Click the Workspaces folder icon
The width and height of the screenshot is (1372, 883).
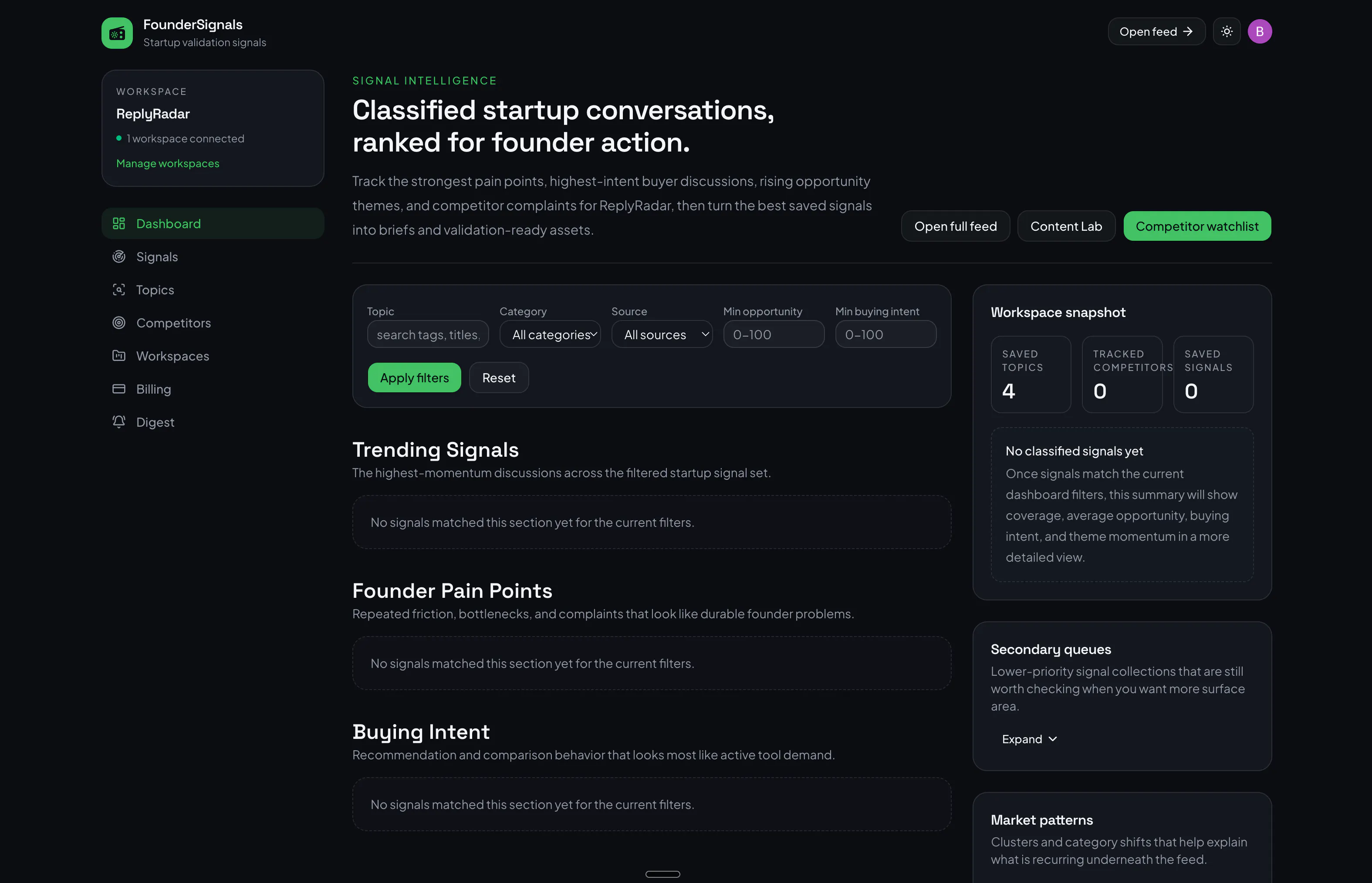[x=119, y=355]
